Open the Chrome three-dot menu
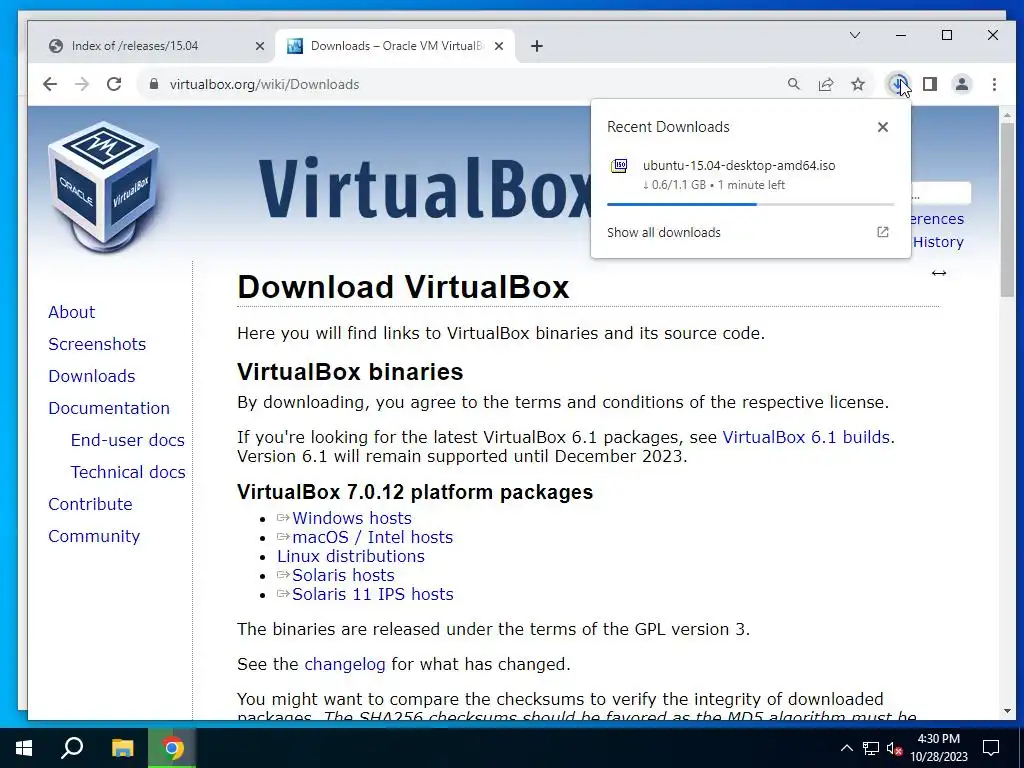The height and width of the screenshot is (768, 1024). pyautogui.click(x=994, y=84)
